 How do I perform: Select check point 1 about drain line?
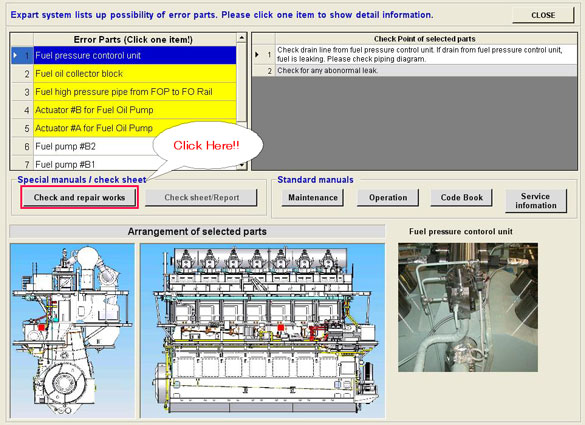pos(426,54)
